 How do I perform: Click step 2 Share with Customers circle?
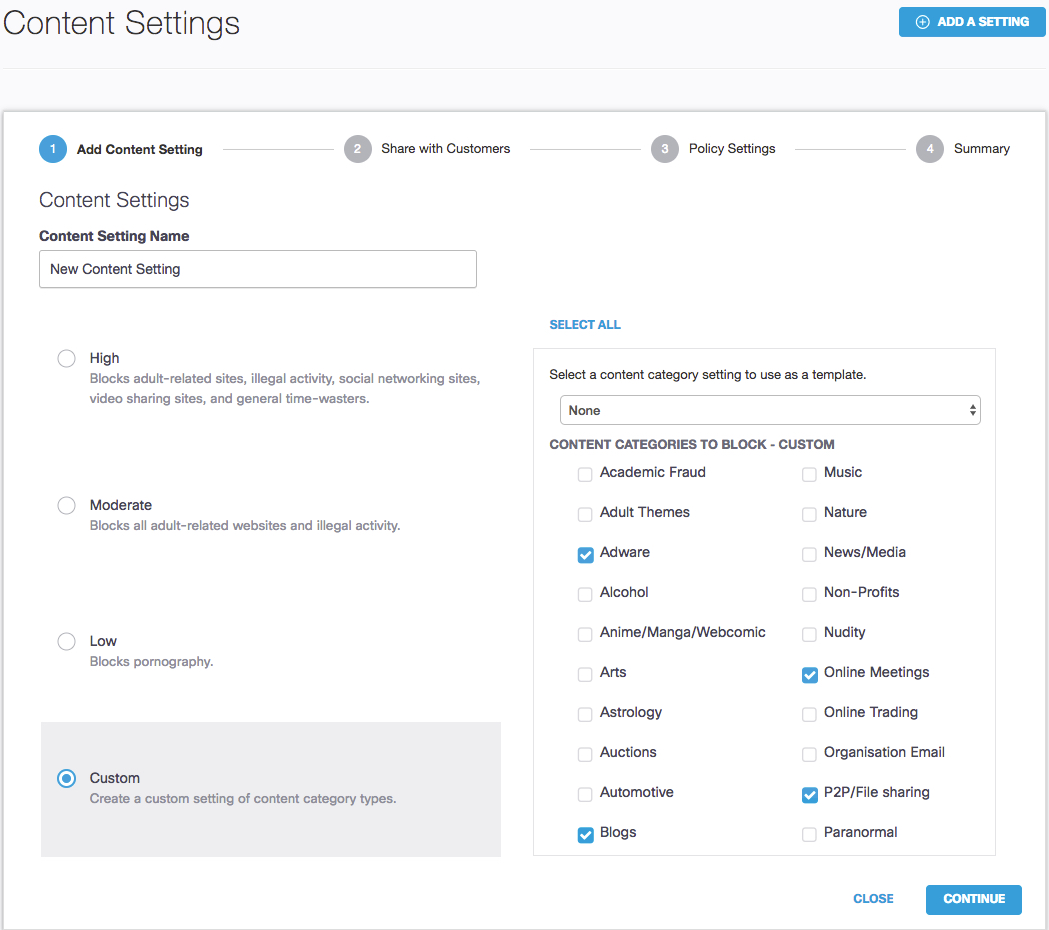357,149
